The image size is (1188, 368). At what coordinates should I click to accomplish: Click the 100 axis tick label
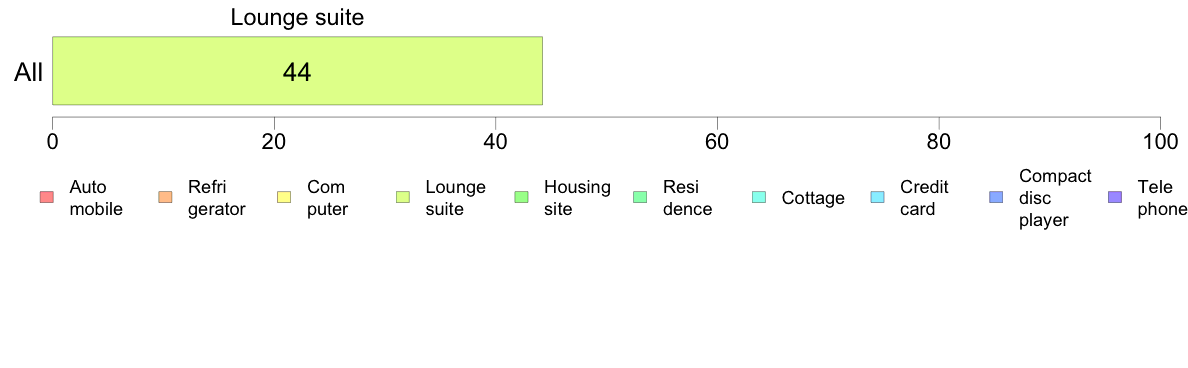(1160, 141)
